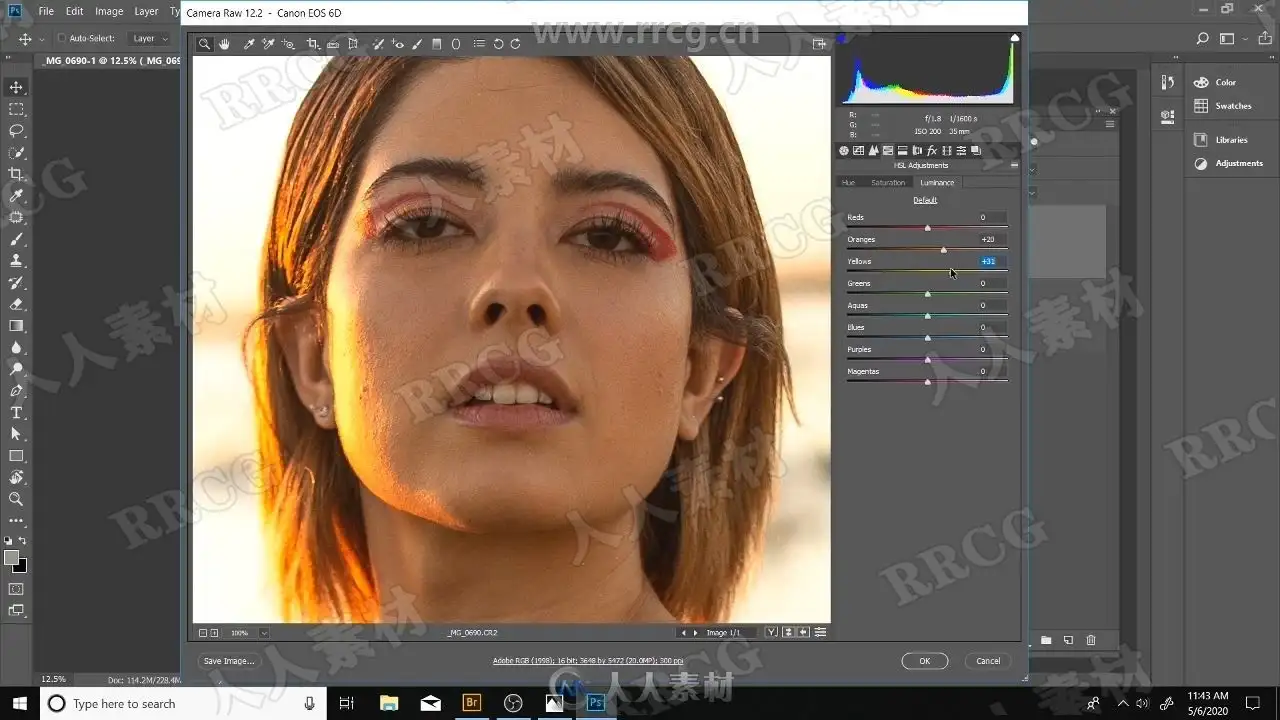Select the Hand tool in Camera Raw
1280x720 pixels.
[x=224, y=44]
